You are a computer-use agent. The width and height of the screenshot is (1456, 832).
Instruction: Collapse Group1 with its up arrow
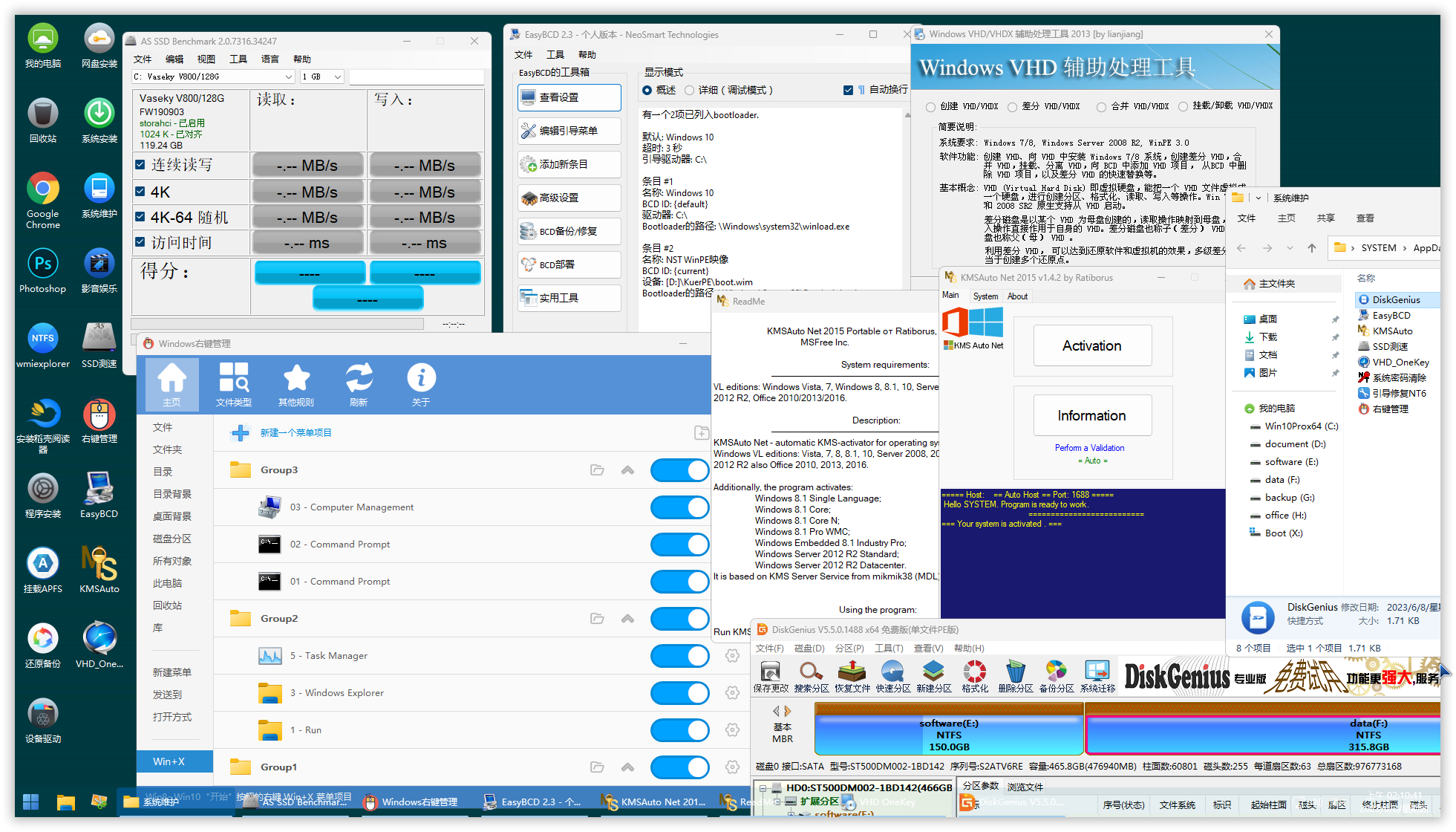click(628, 767)
